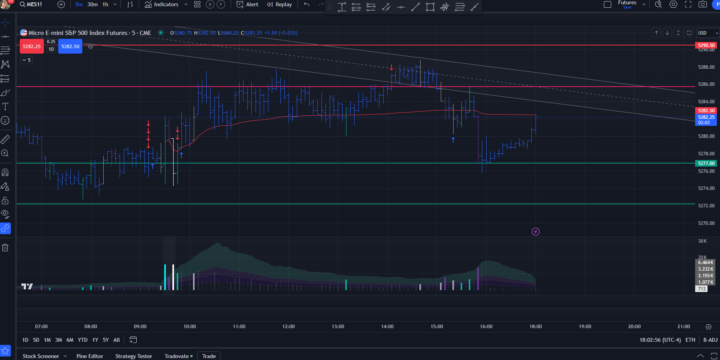The height and width of the screenshot is (360, 720).
Task: Select the horizontal line tool in floating toolbar
Action: (x=400, y=7)
